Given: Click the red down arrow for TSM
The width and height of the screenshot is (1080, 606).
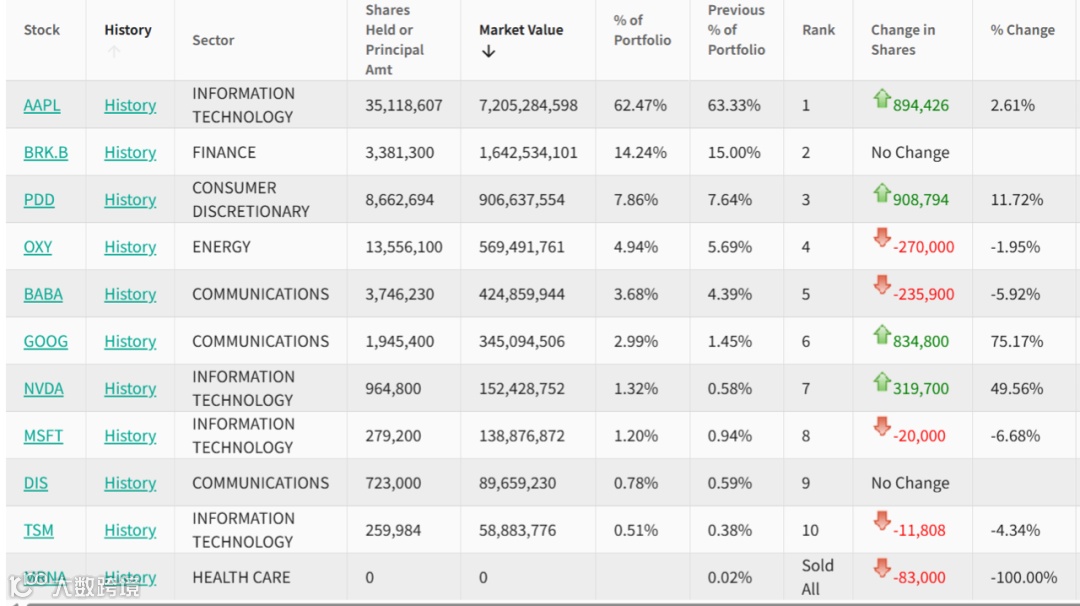Looking at the screenshot, I should tap(881, 521).
